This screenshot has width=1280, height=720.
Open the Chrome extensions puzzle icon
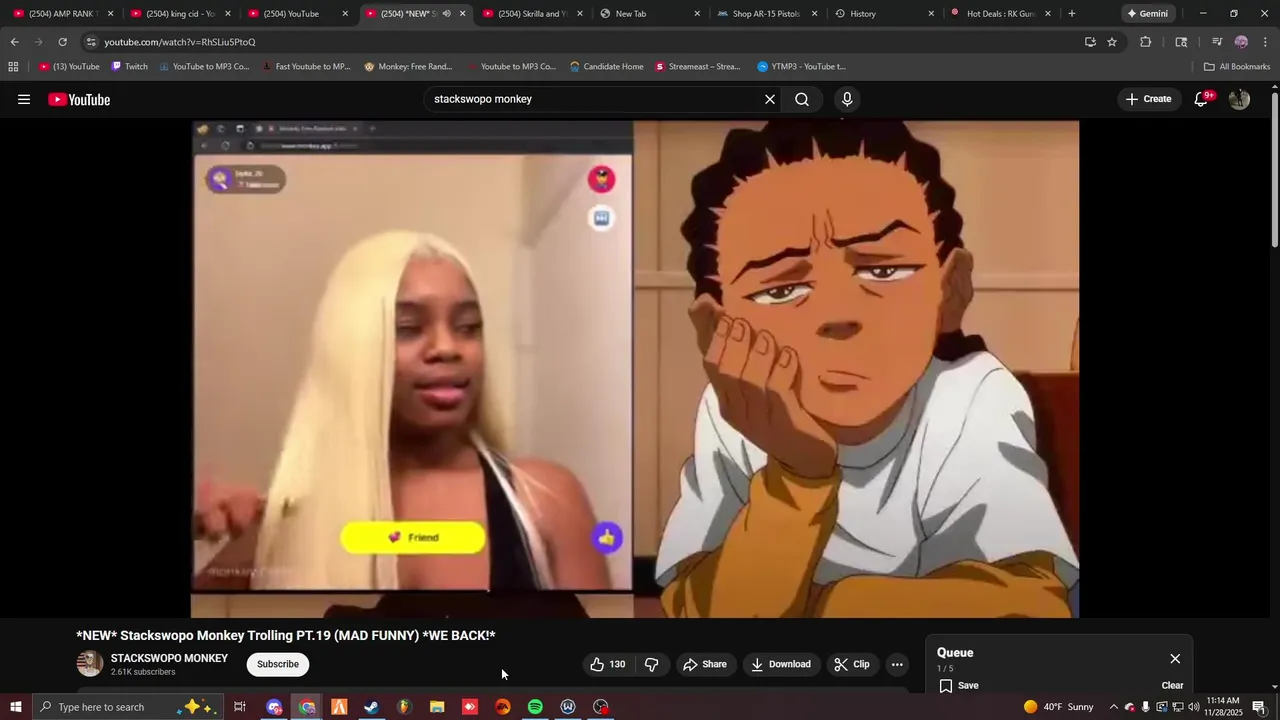tap(1146, 42)
